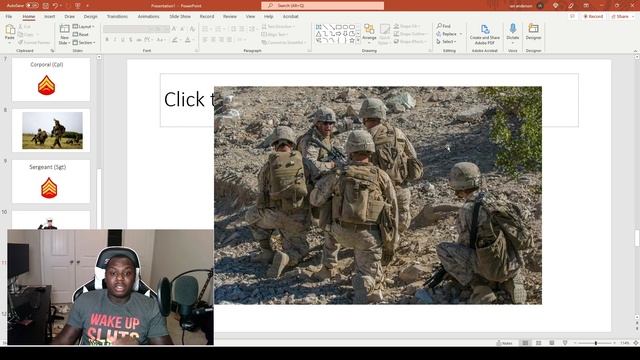This screenshot has width=640, height=360.
Task: Switch to the Slide Show tab
Action: coord(180,16)
